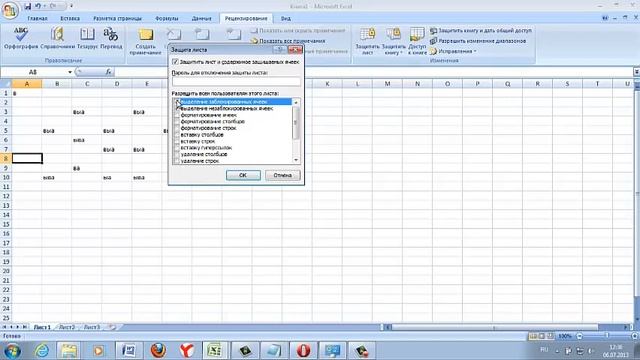Toggle вставку гиперссылок checkbox
Screen dimensions: 640x360
176,148
